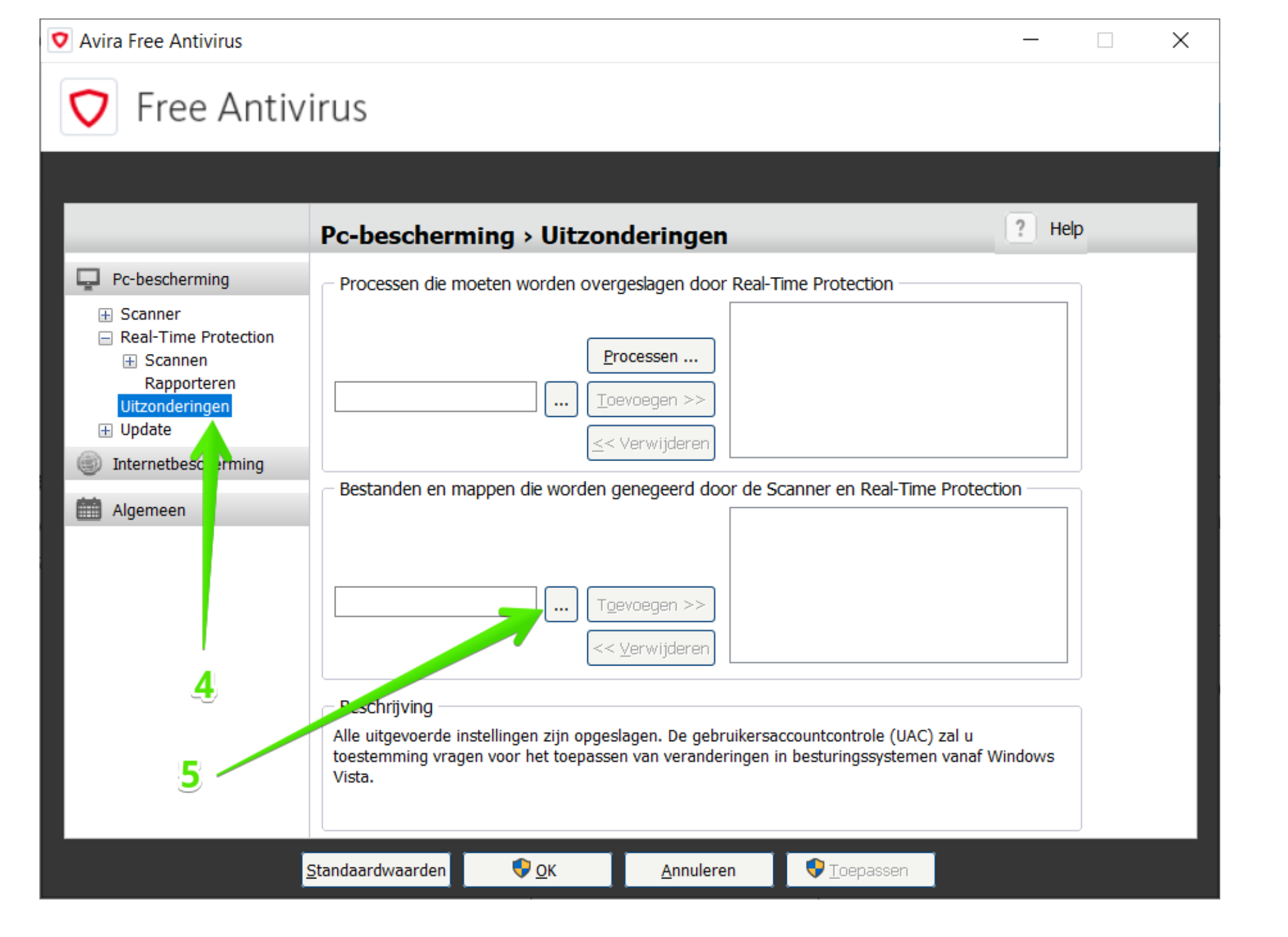Open the Pc-bescherming section
Screen dimensions: 1288x937
pyautogui.click(x=187, y=279)
